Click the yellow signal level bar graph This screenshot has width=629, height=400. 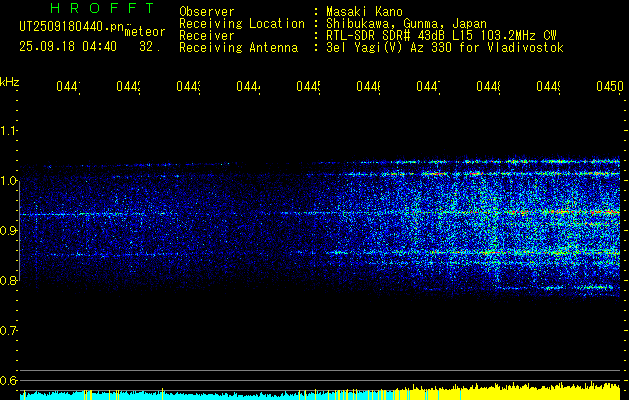click(507, 393)
